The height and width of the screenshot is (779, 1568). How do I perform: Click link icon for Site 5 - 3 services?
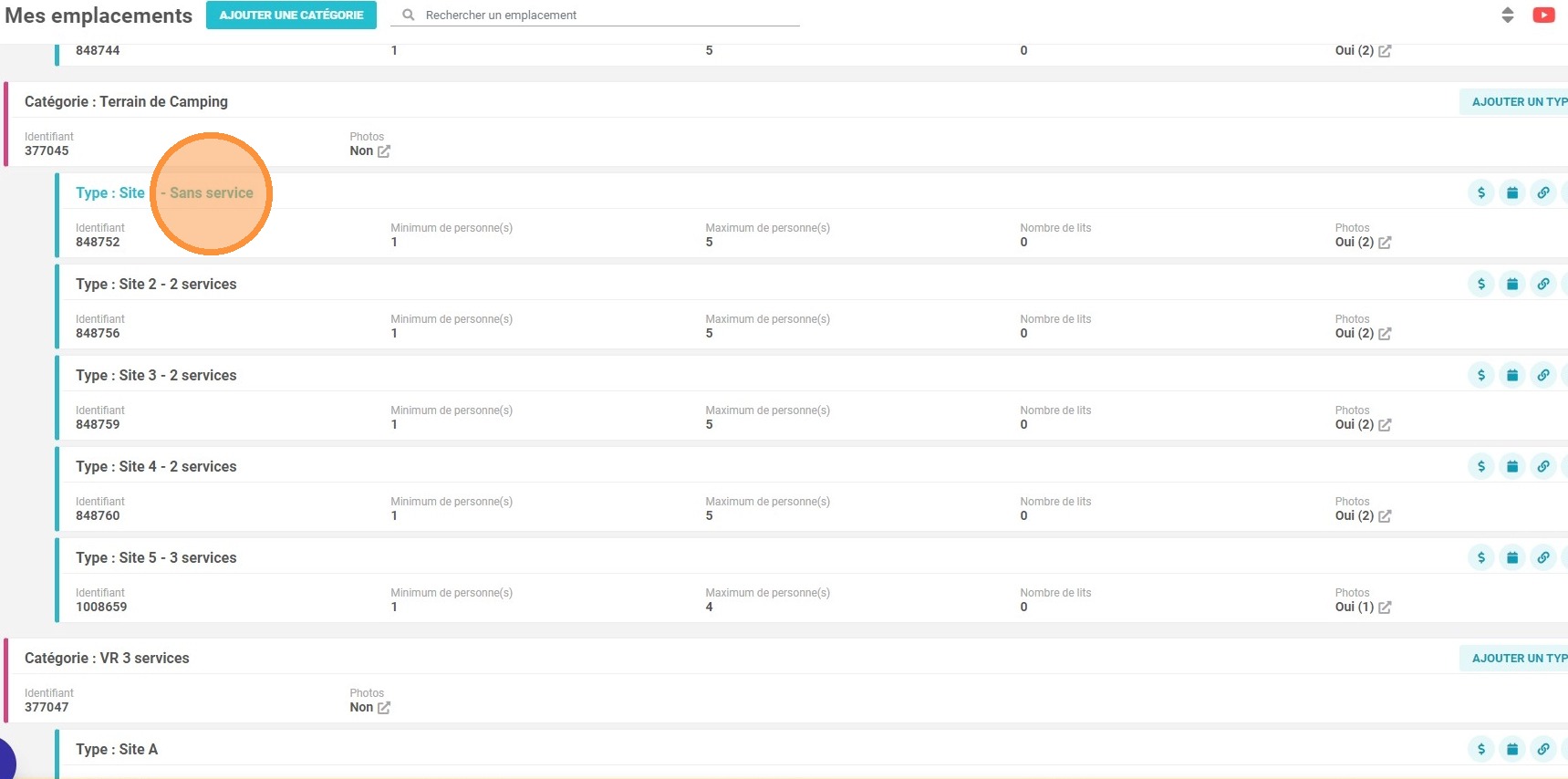tap(1543, 557)
